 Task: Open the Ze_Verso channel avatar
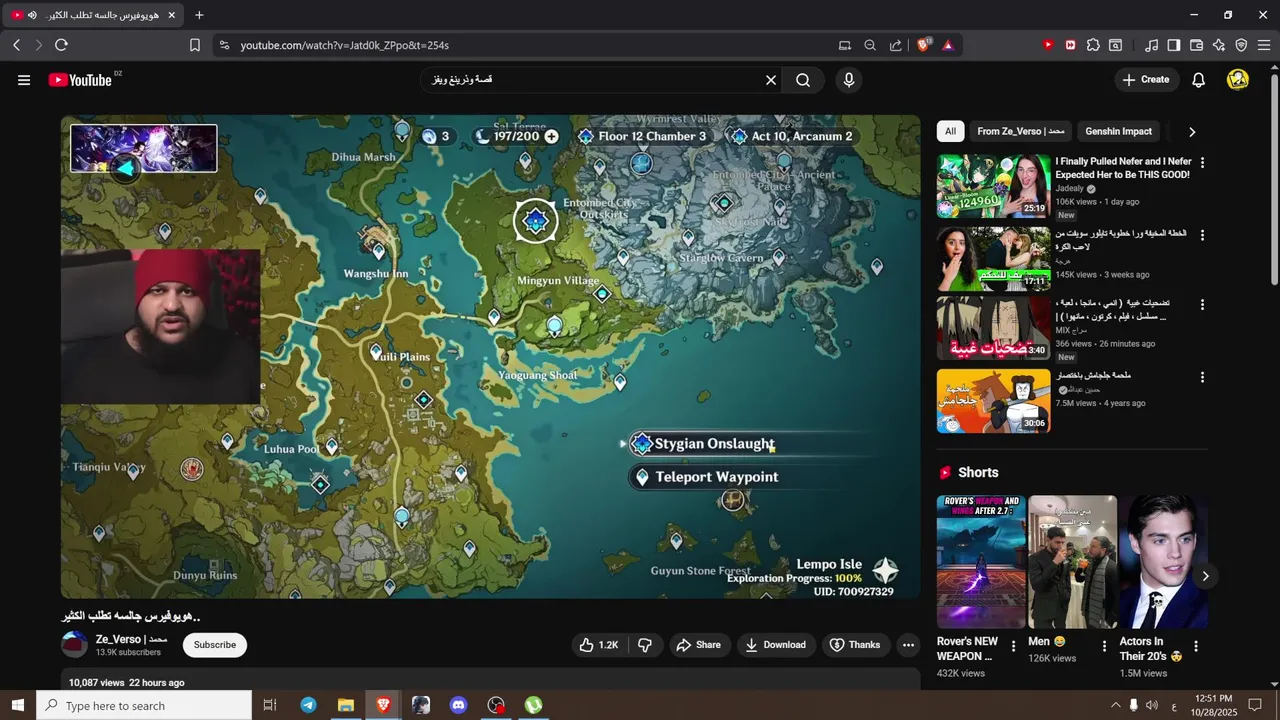pos(75,645)
